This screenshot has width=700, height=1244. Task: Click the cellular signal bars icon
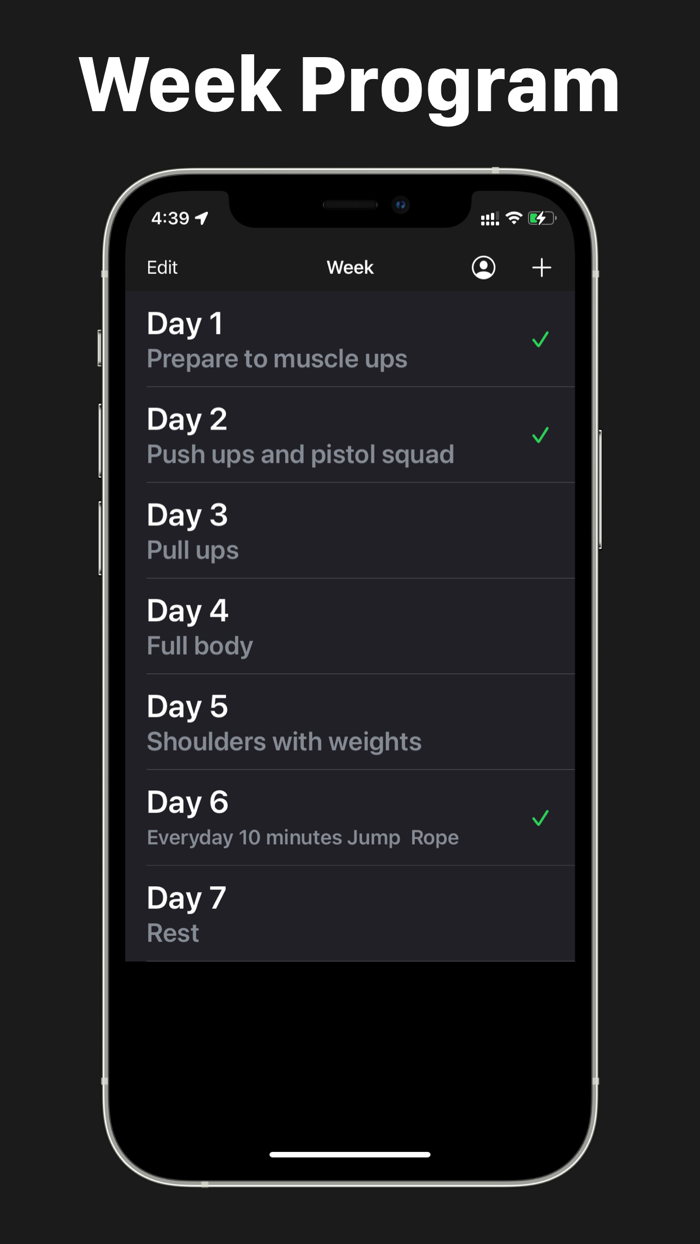pos(490,218)
